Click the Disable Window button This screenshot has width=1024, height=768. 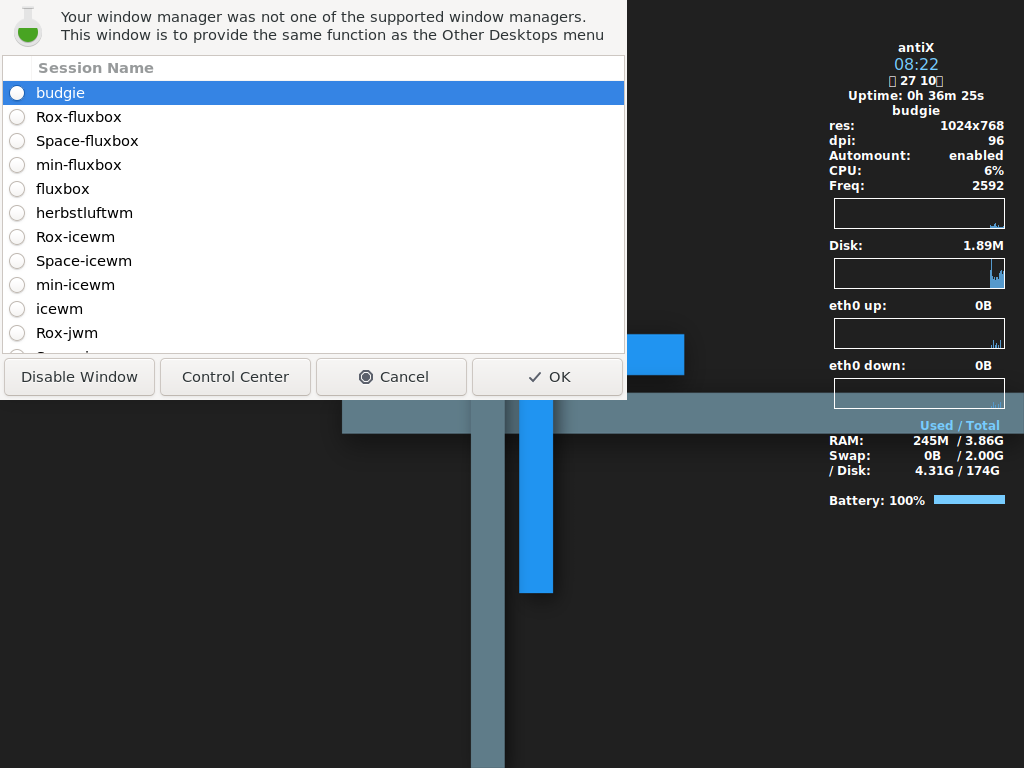(80, 377)
